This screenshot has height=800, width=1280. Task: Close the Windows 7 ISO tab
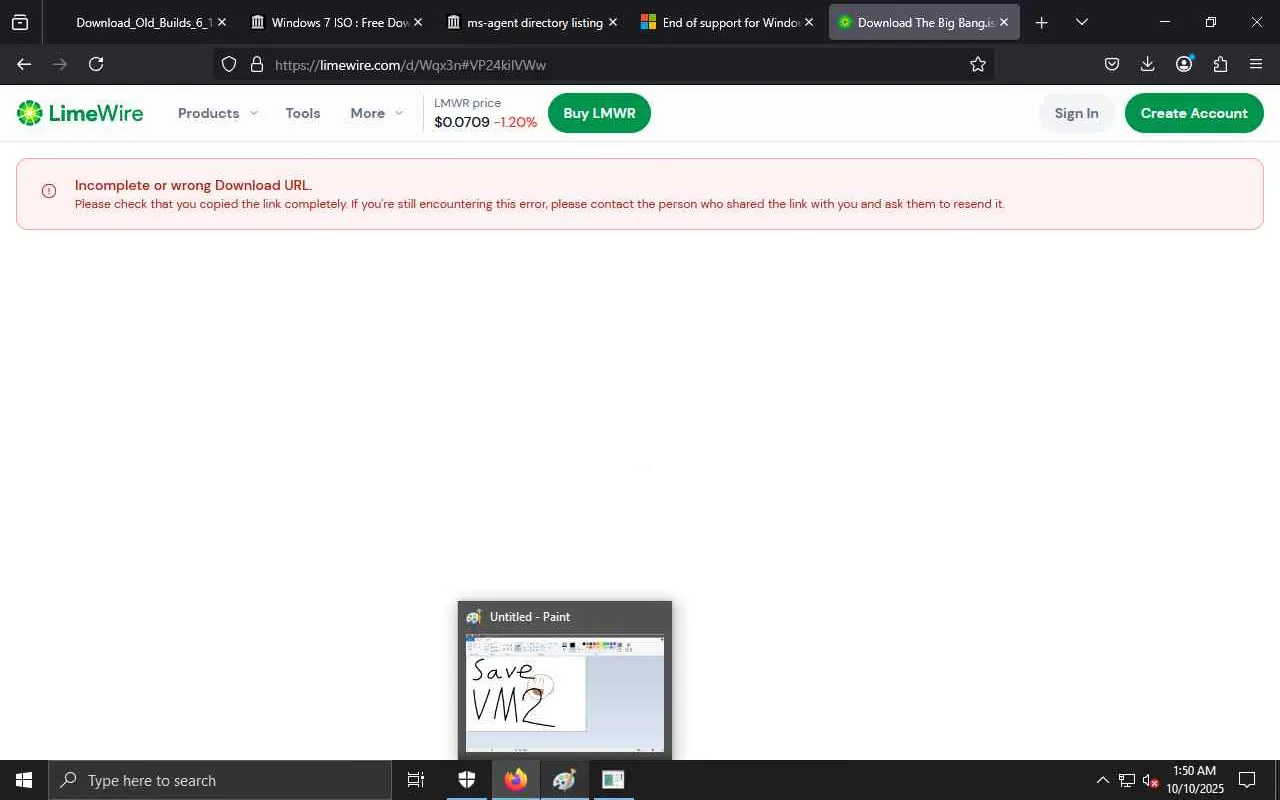(x=417, y=22)
